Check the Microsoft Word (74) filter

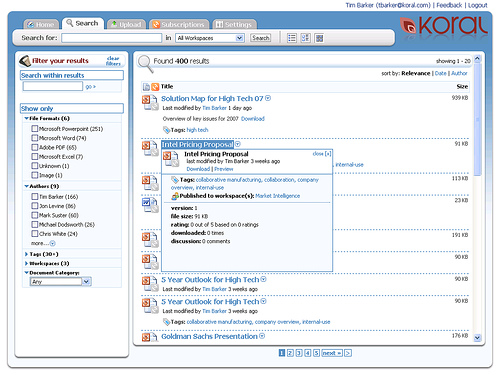pos(35,138)
